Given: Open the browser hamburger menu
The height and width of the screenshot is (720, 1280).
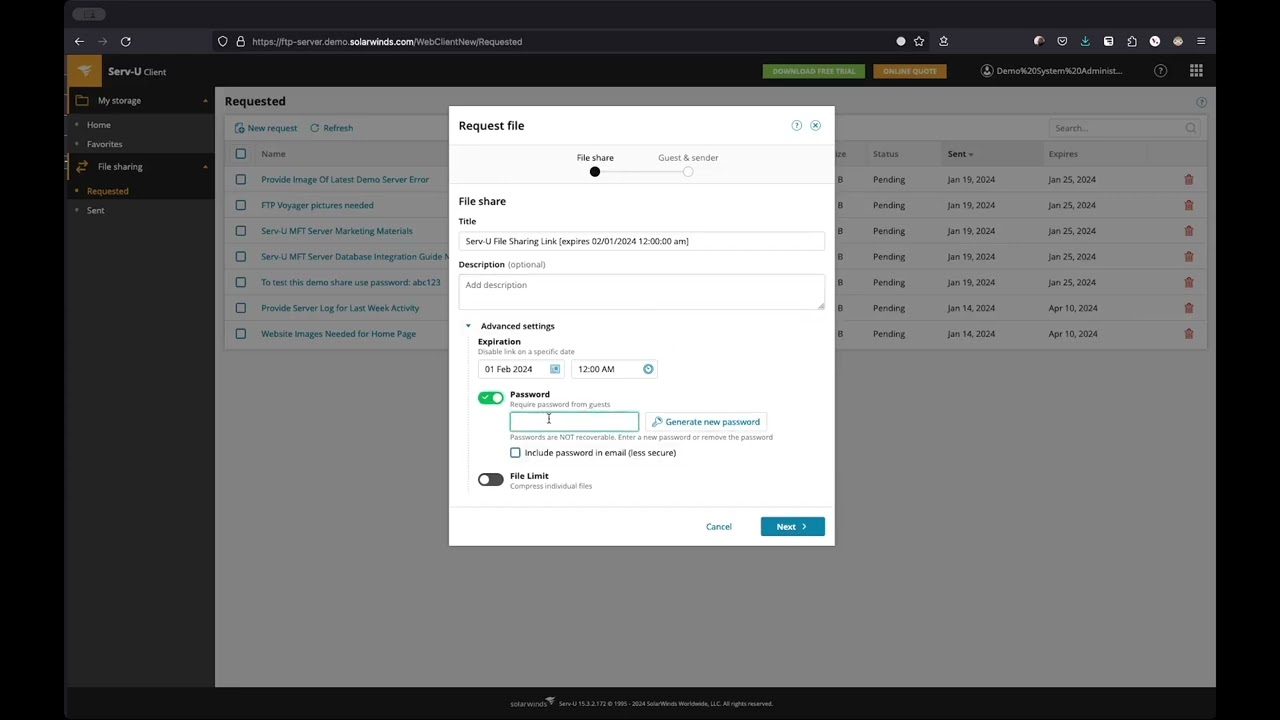Looking at the screenshot, I should [x=1201, y=41].
